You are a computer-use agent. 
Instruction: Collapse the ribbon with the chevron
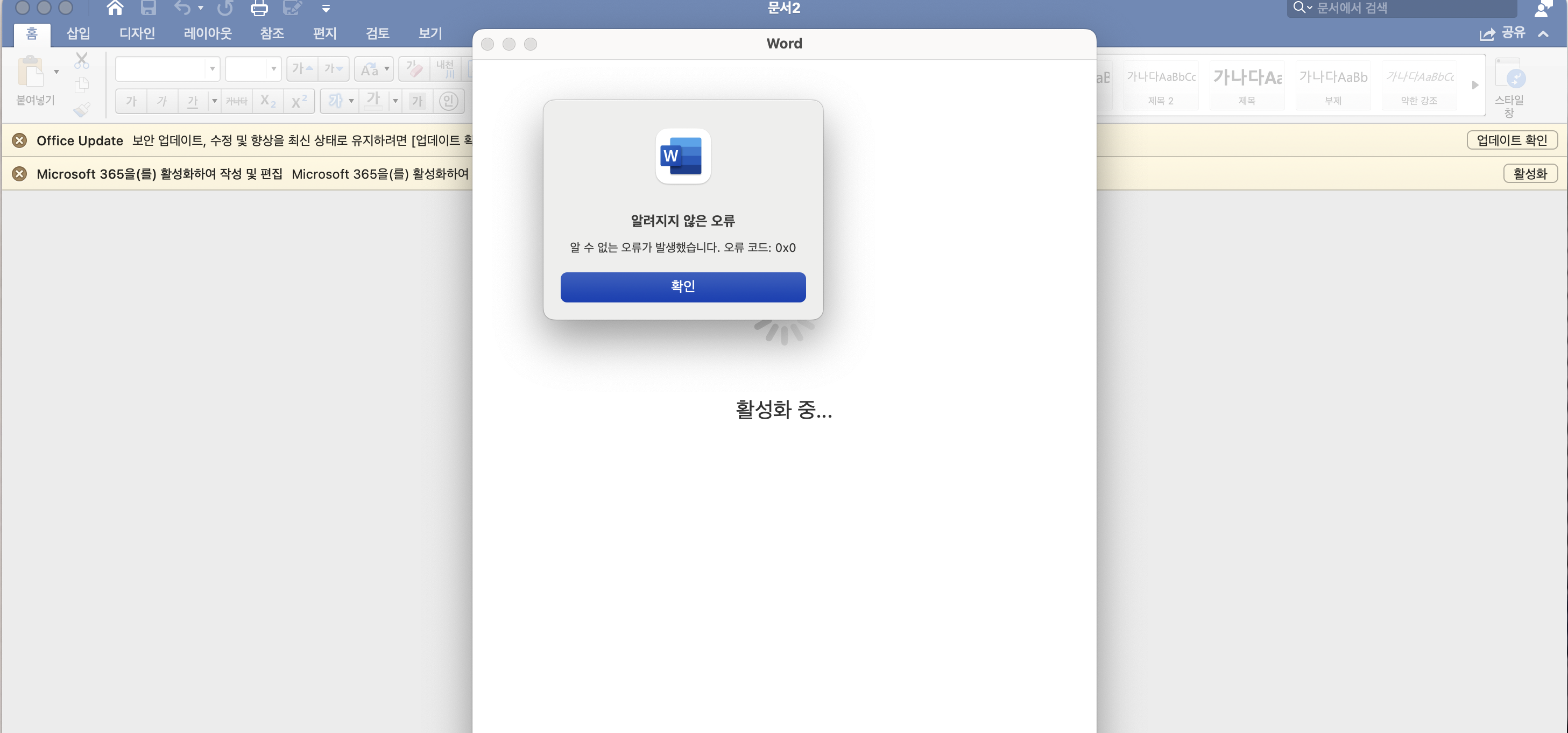(x=1544, y=33)
